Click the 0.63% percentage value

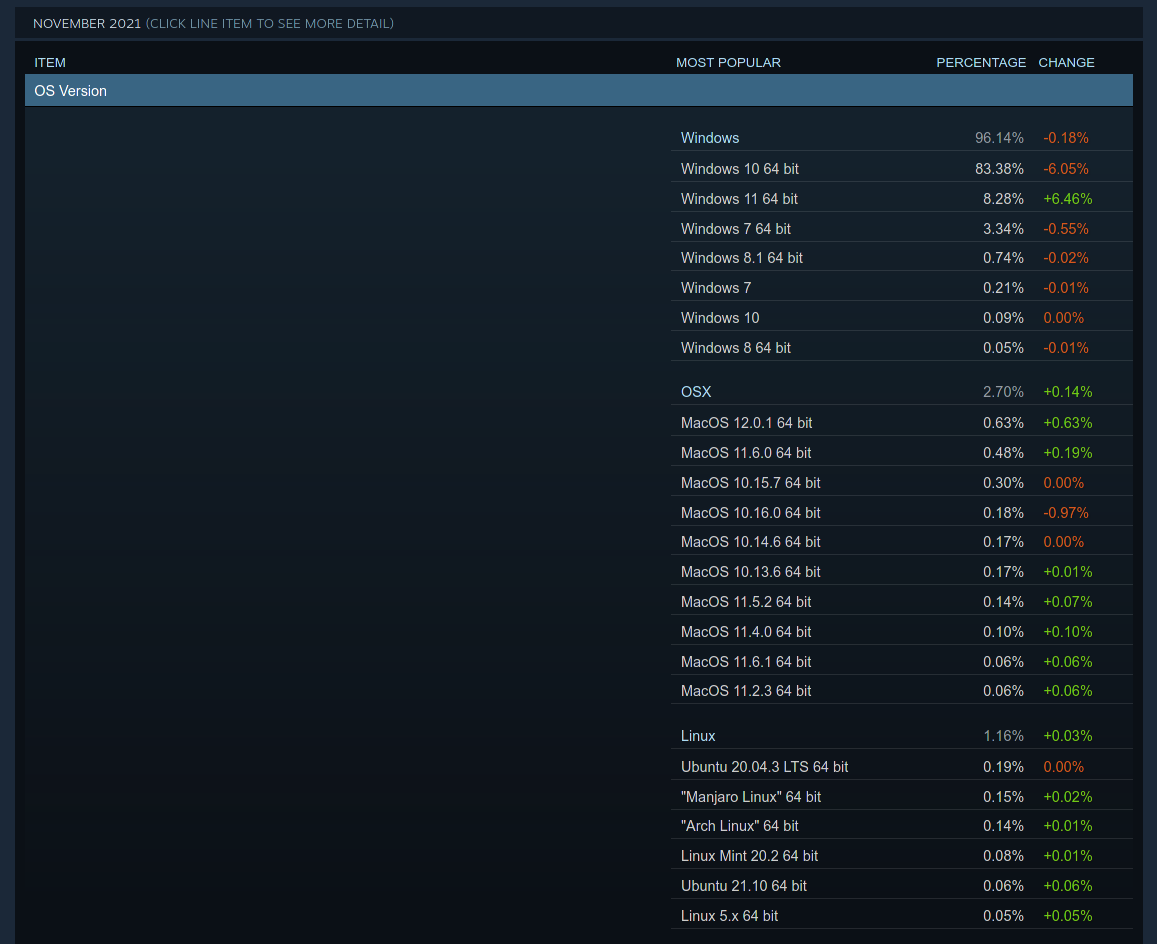(x=1003, y=423)
